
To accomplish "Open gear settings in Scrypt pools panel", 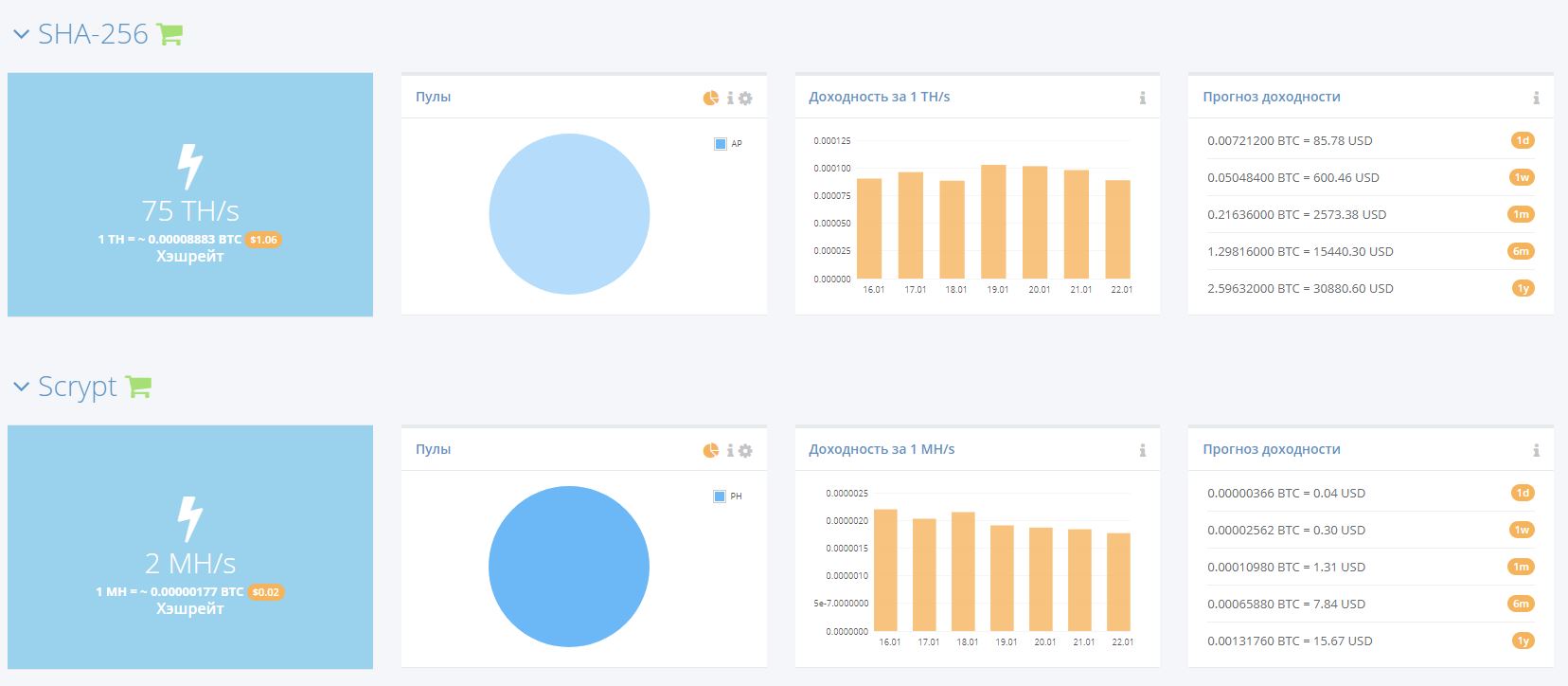I will (x=745, y=450).
